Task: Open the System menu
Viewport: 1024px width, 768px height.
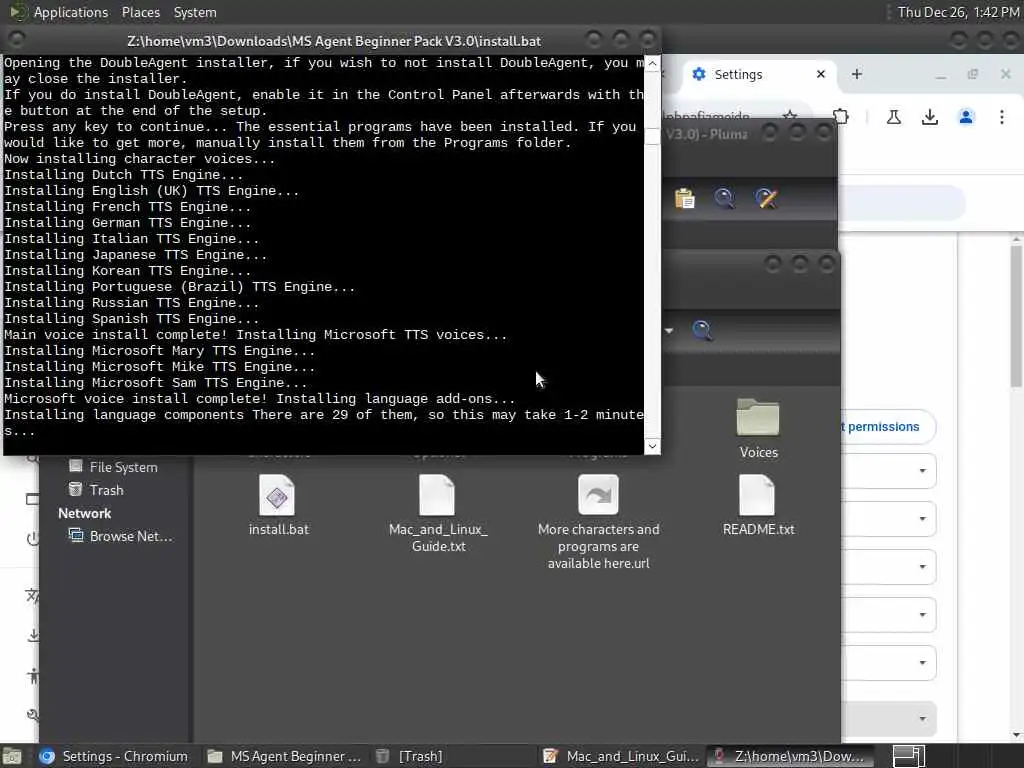Action: click(x=195, y=12)
